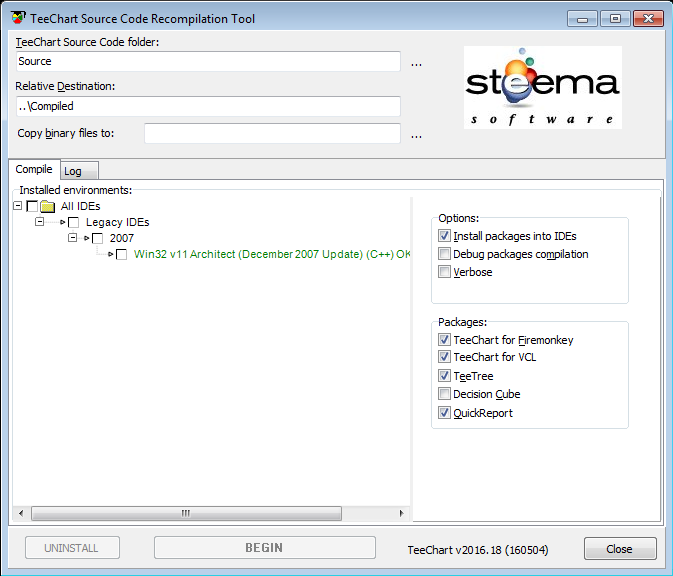The height and width of the screenshot is (576, 673).
Task: Click the Relative Destination field
Action: (x=208, y=106)
